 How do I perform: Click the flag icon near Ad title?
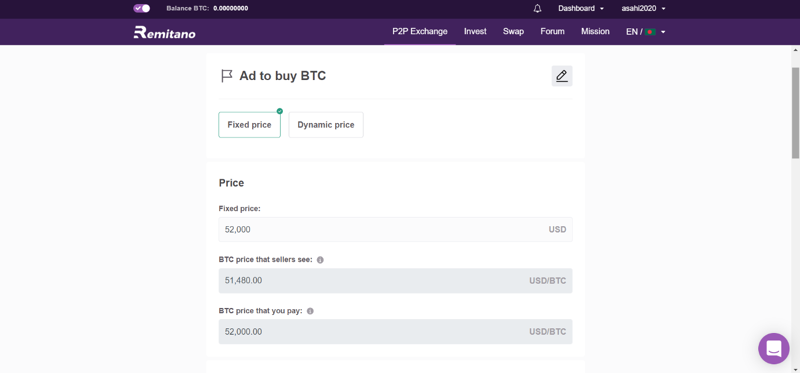pos(227,76)
